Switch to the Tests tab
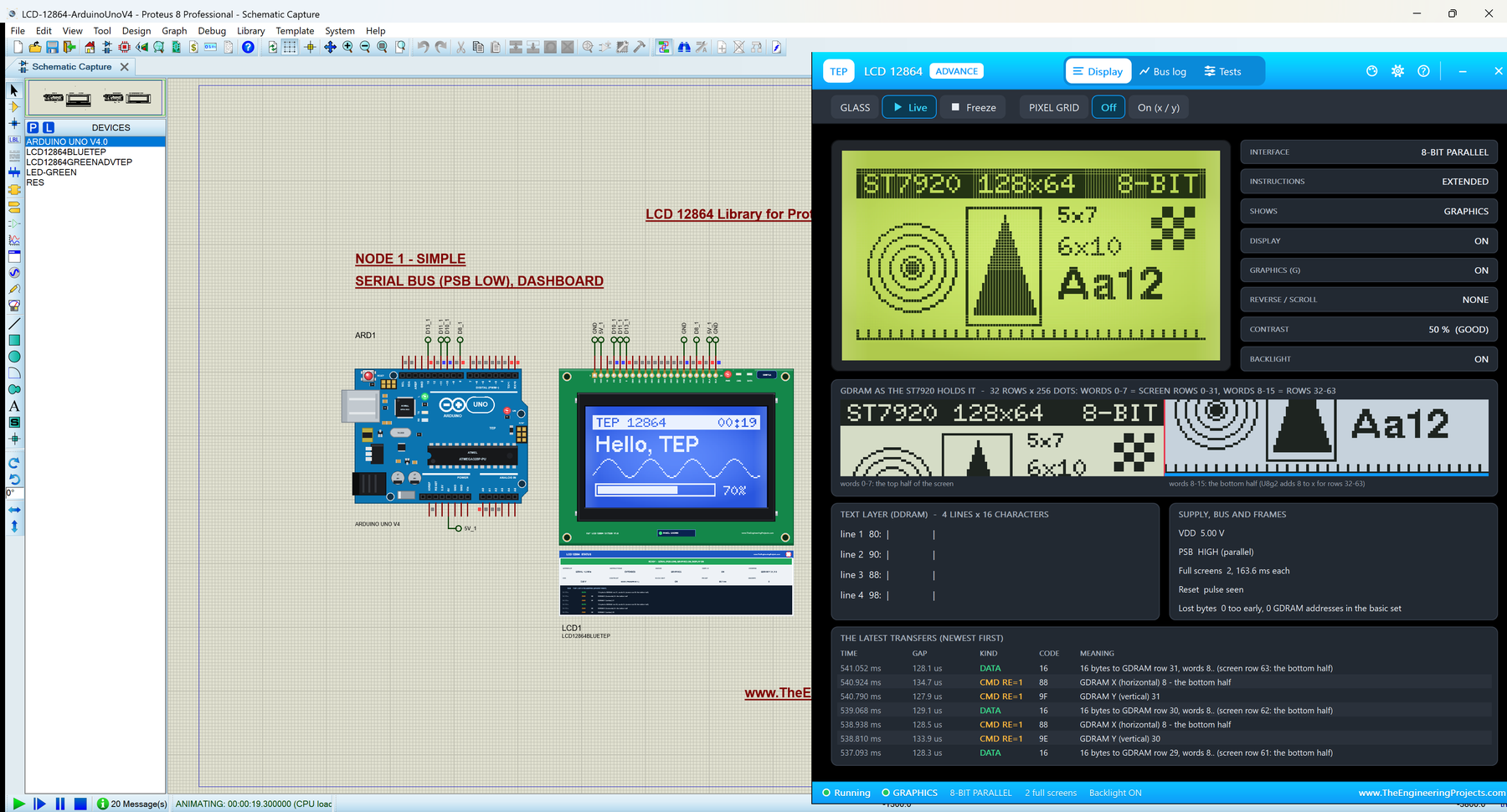1507x812 pixels. (x=1223, y=71)
